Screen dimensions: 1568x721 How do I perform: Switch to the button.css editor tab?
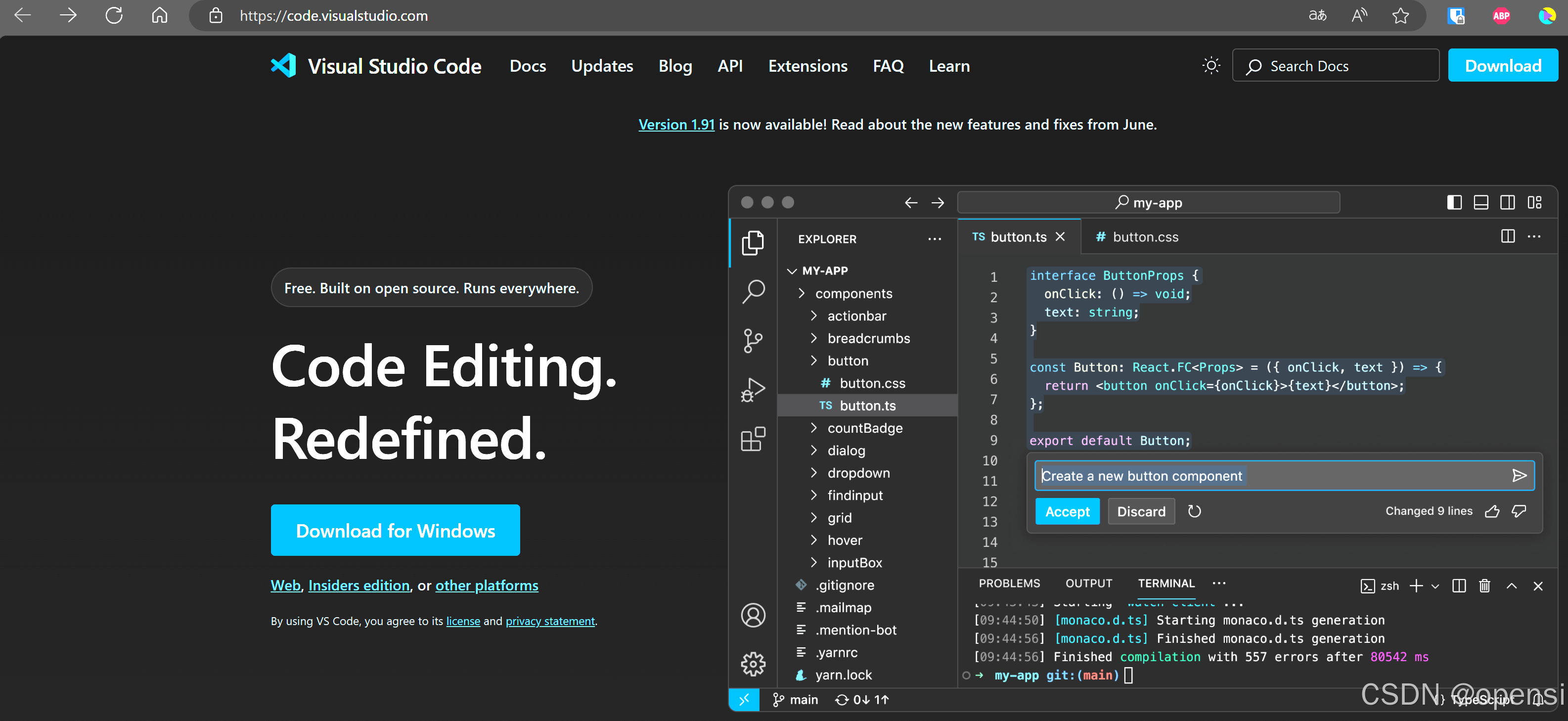1137,237
